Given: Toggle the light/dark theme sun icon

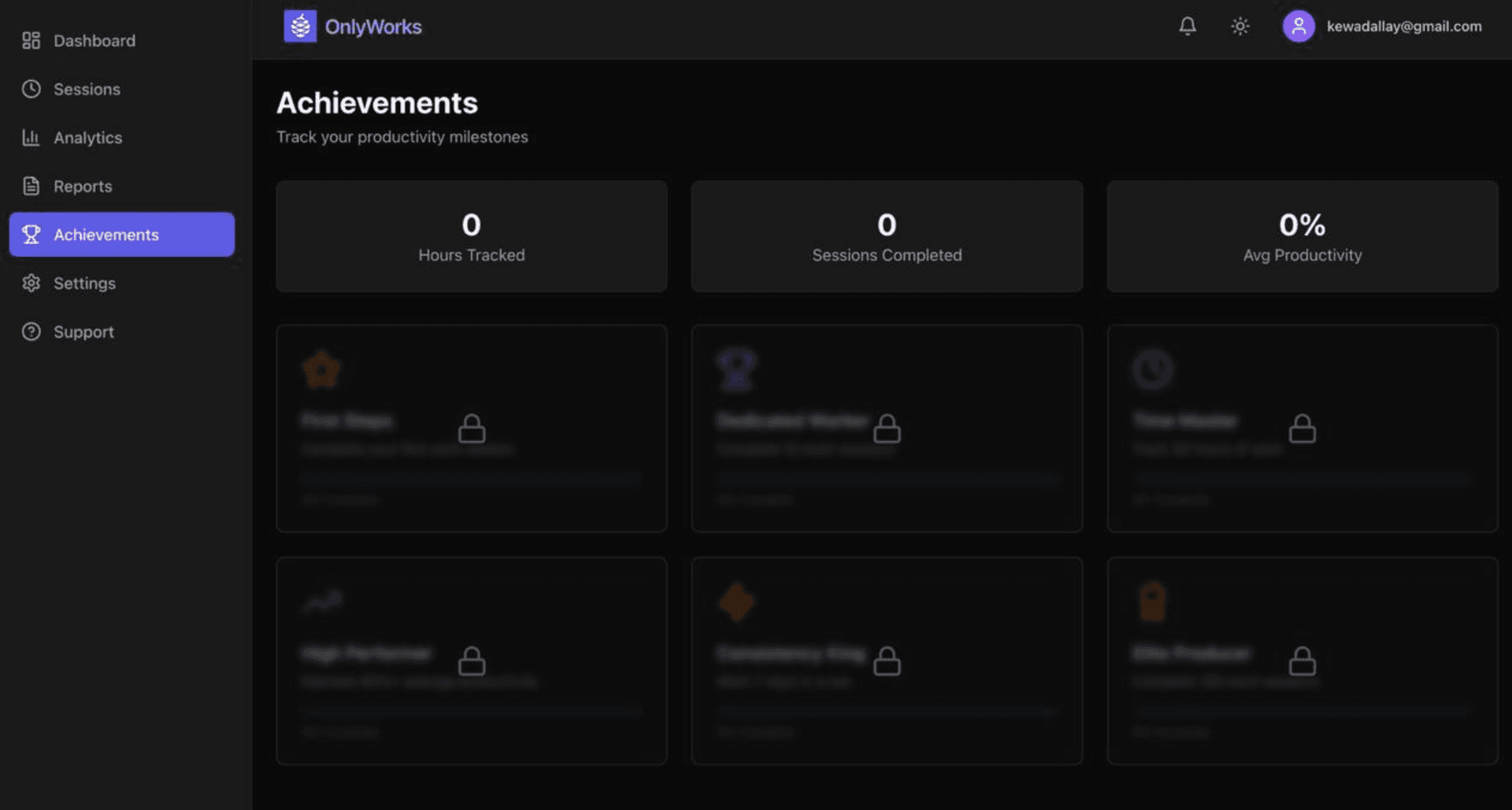Looking at the screenshot, I should click(x=1239, y=26).
